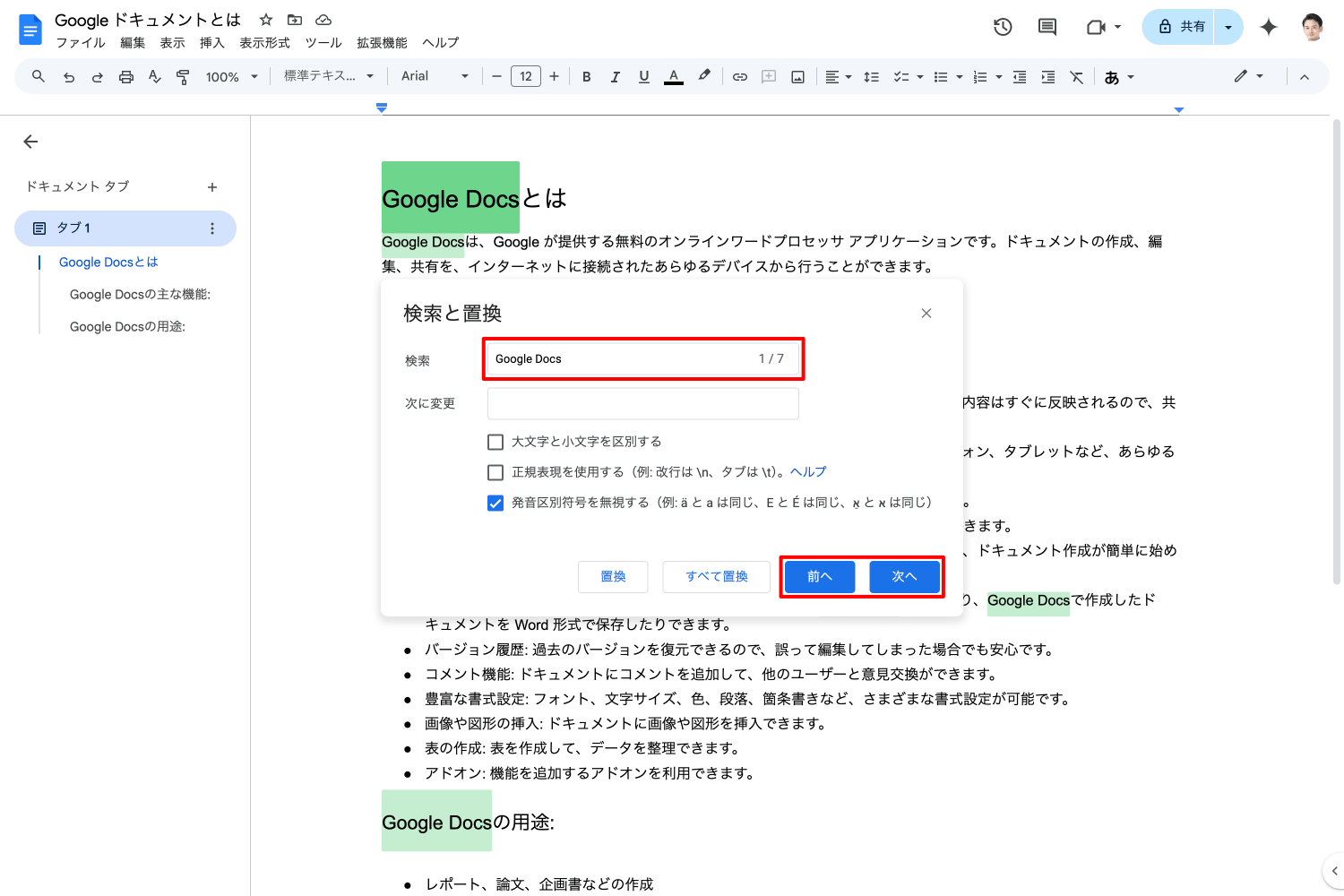Open text alignment options
Screen dimensions: 1344x896
[838, 77]
